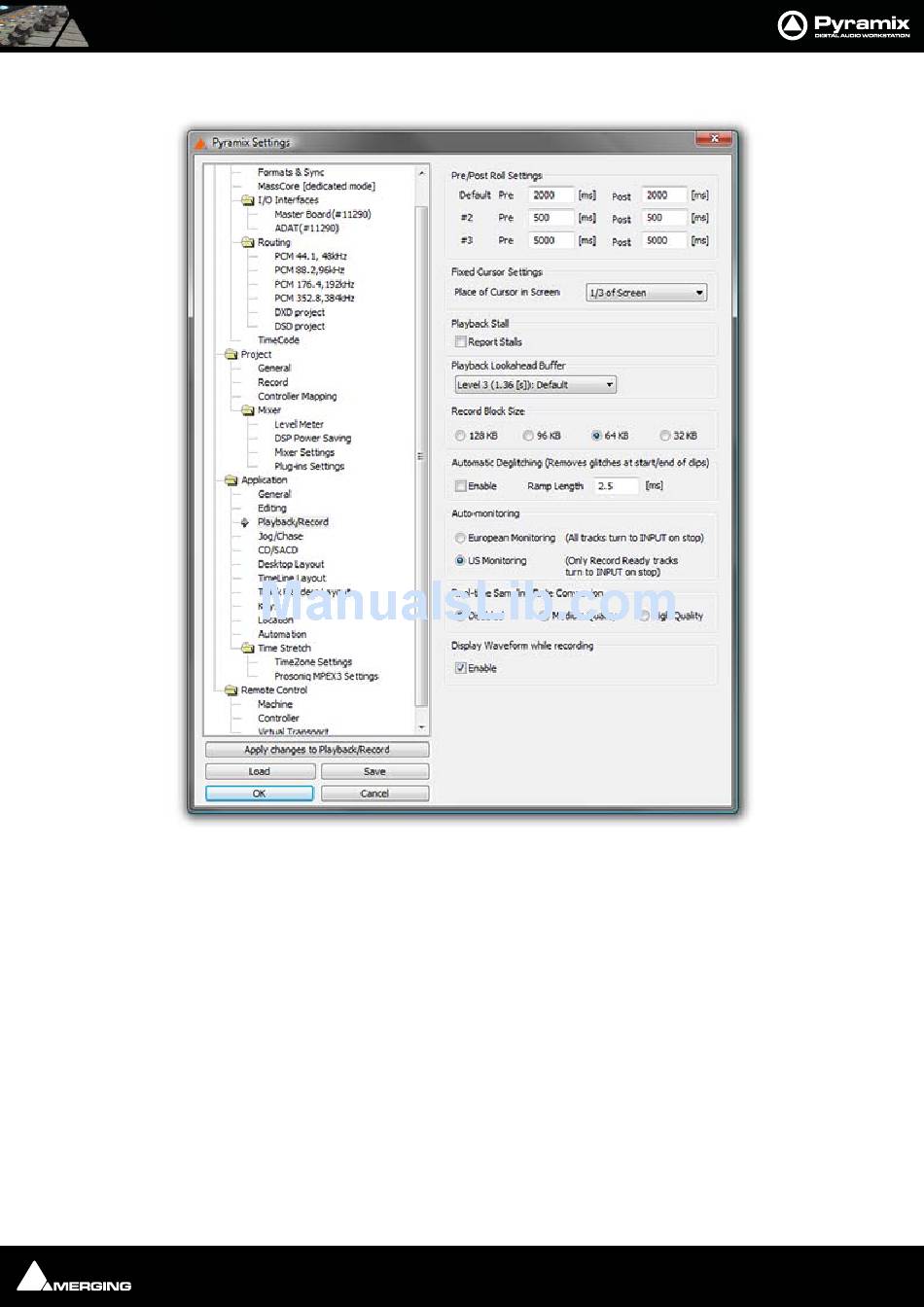The width and height of the screenshot is (924, 1307).
Task: Open TimeCode settings page
Action: (x=278, y=340)
